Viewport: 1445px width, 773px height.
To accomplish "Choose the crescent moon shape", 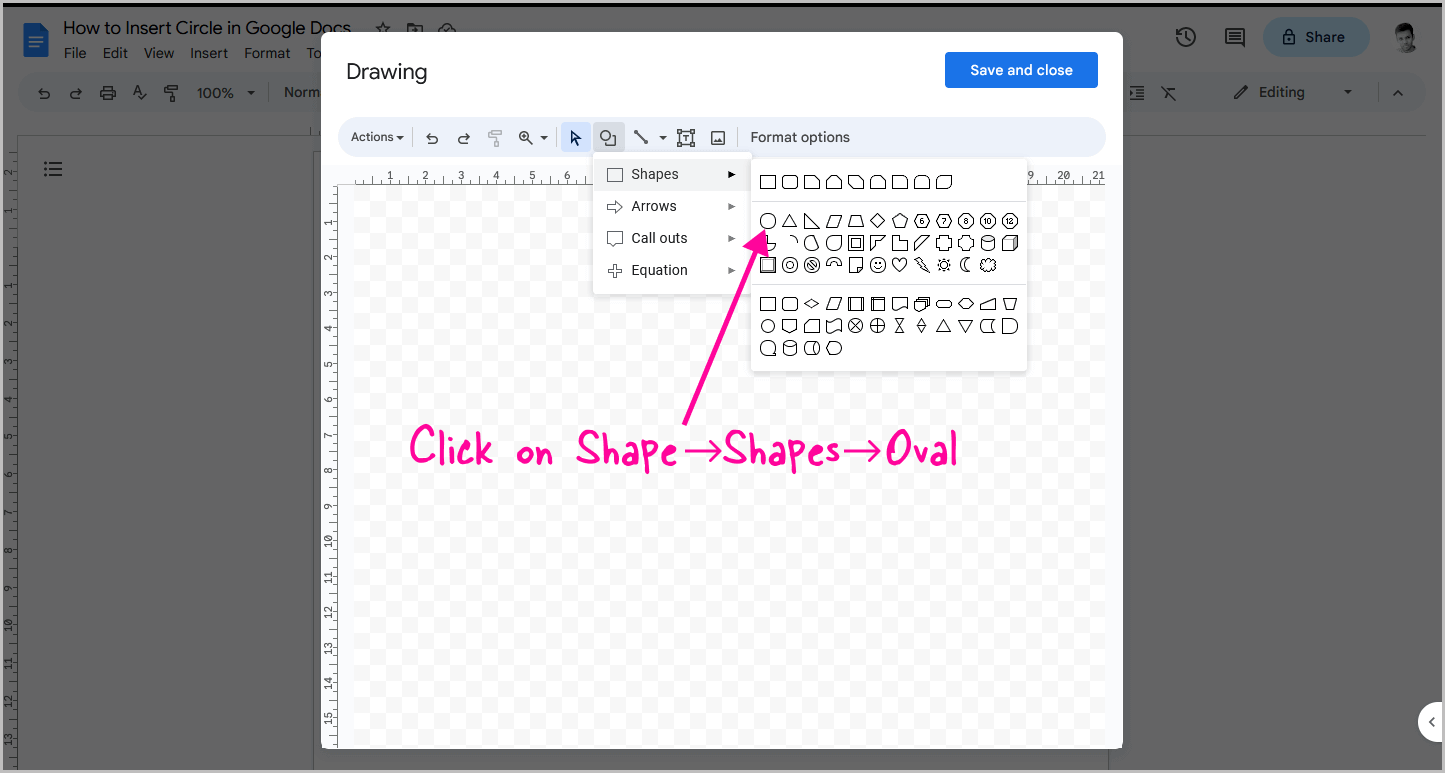I will (966, 265).
